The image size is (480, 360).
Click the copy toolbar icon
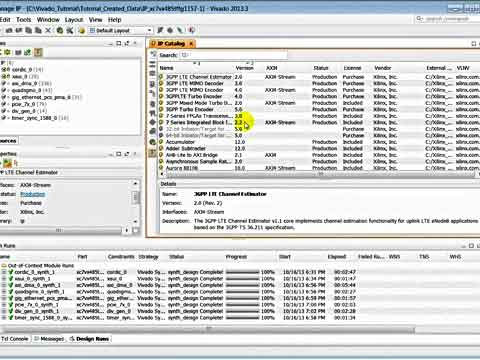point(29,31)
